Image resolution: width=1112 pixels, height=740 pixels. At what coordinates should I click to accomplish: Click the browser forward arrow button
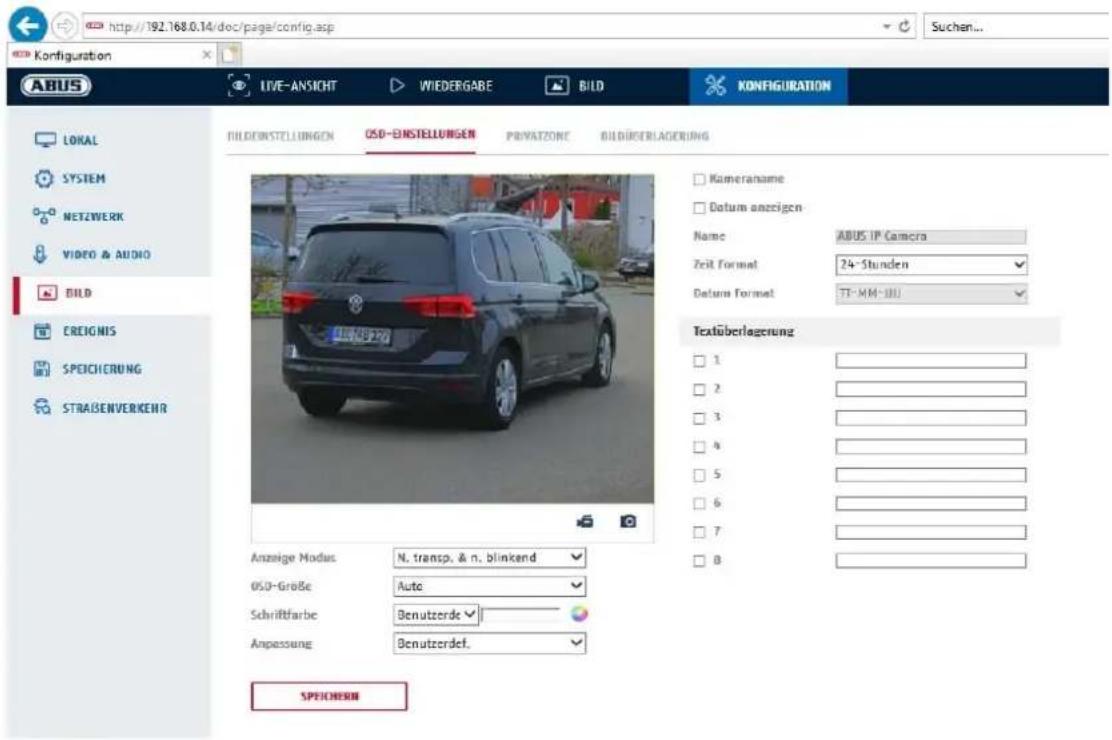(x=65, y=26)
